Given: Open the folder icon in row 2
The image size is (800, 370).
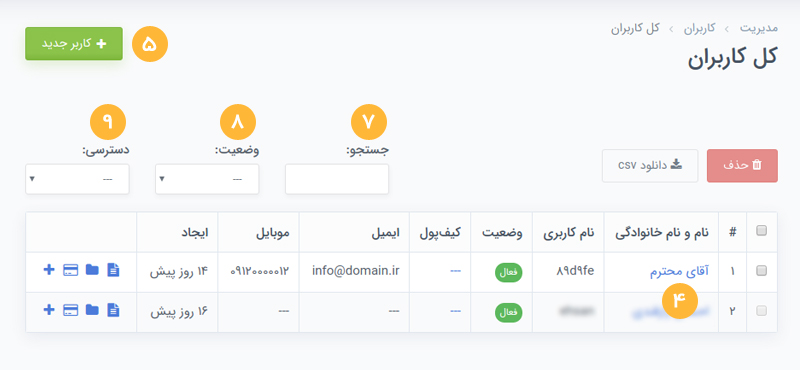Looking at the screenshot, I should 92,310.
